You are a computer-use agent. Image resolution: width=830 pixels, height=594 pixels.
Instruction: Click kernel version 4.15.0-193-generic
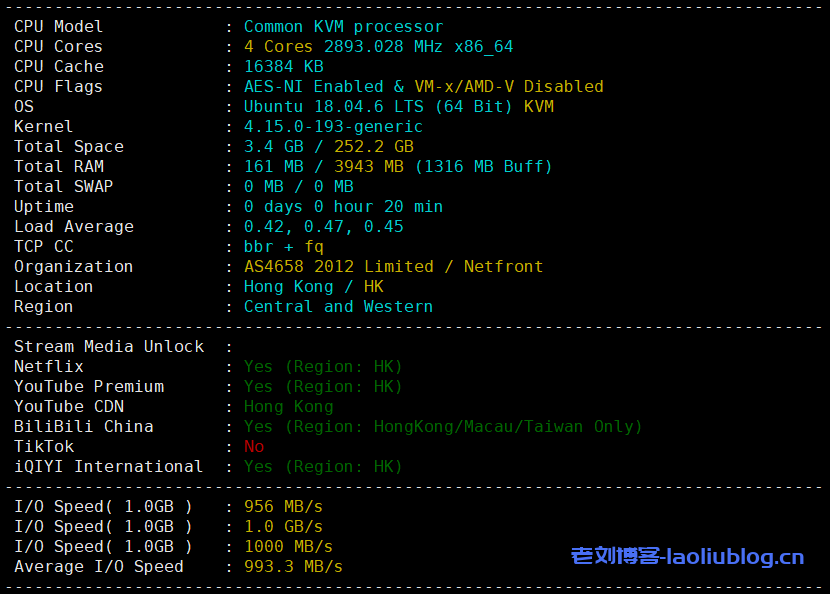(333, 127)
